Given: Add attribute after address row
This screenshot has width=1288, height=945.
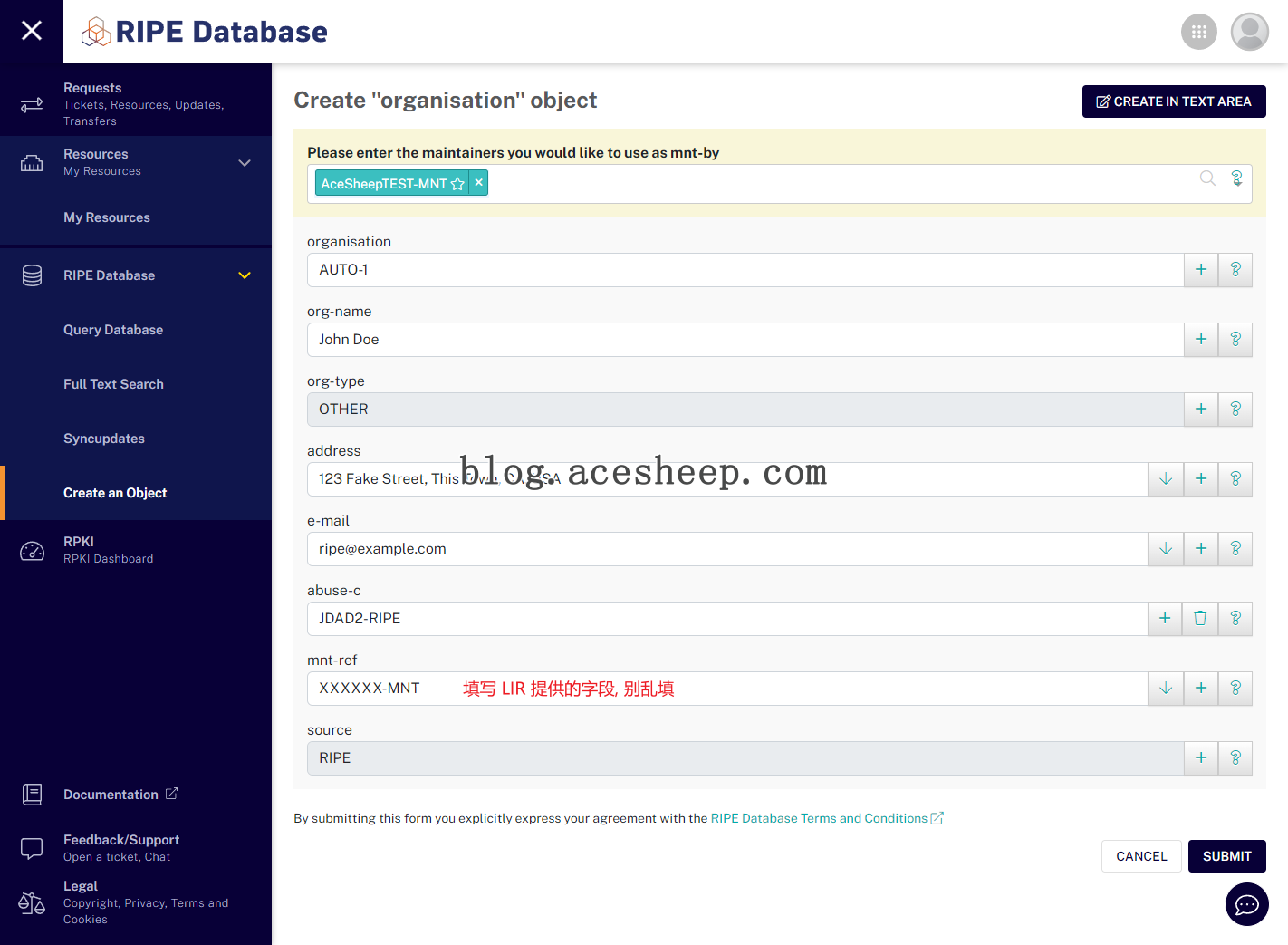Looking at the screenshot, I should pos(1201,479).
